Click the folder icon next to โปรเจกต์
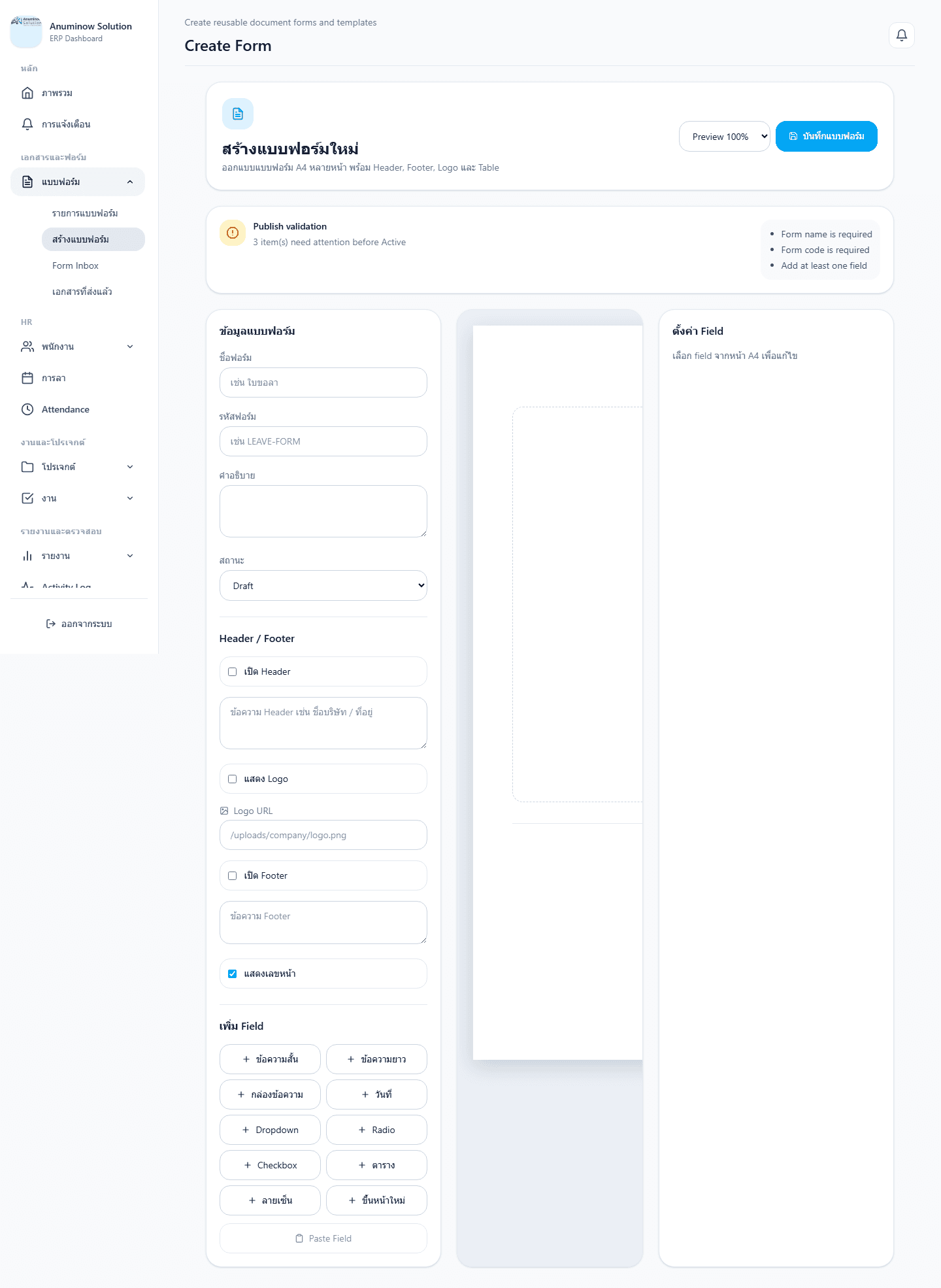 click(x=27, y=467)
